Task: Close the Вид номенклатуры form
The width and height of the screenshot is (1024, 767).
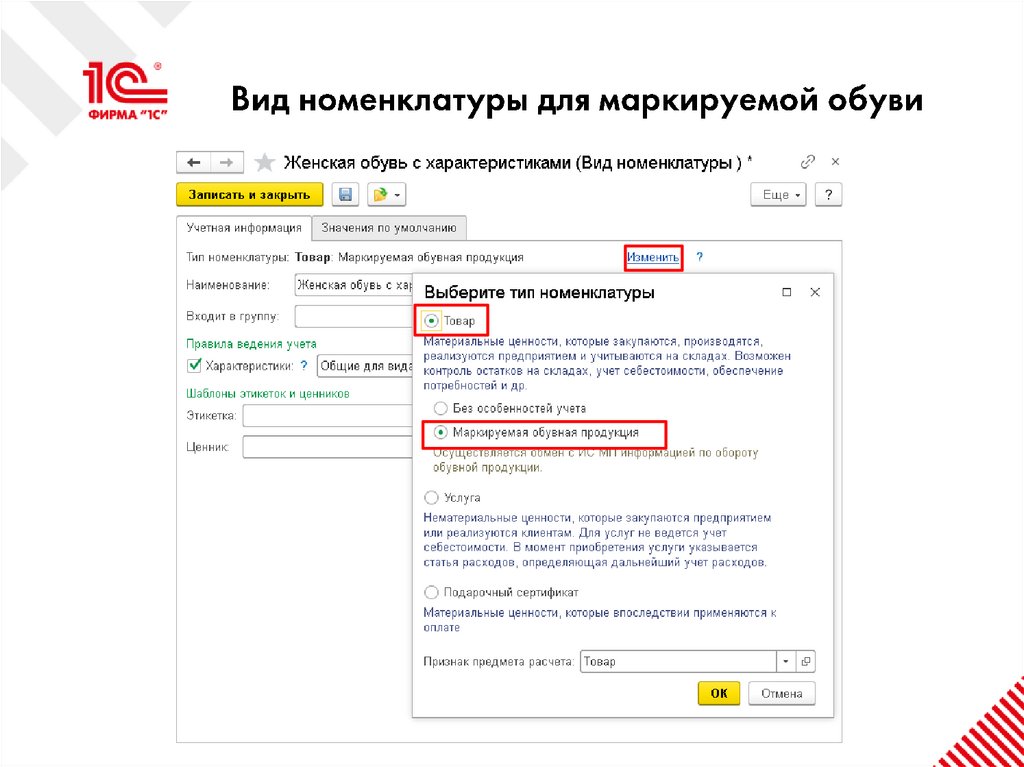Action: click(835, 162)
